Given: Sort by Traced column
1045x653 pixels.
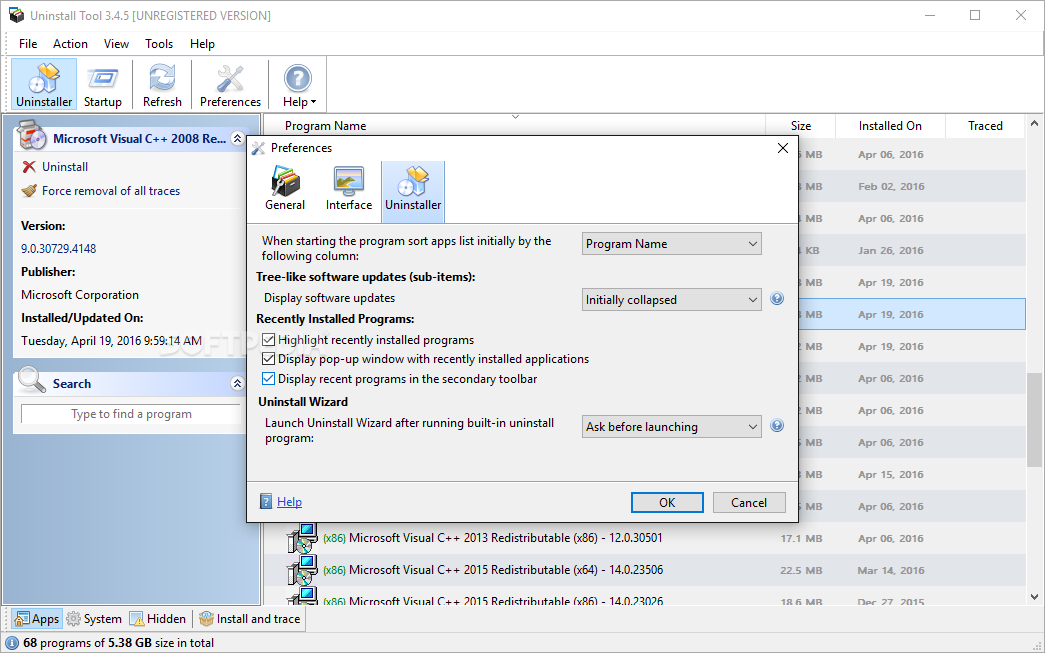Looking at the screenshot, I should point(985,126).
